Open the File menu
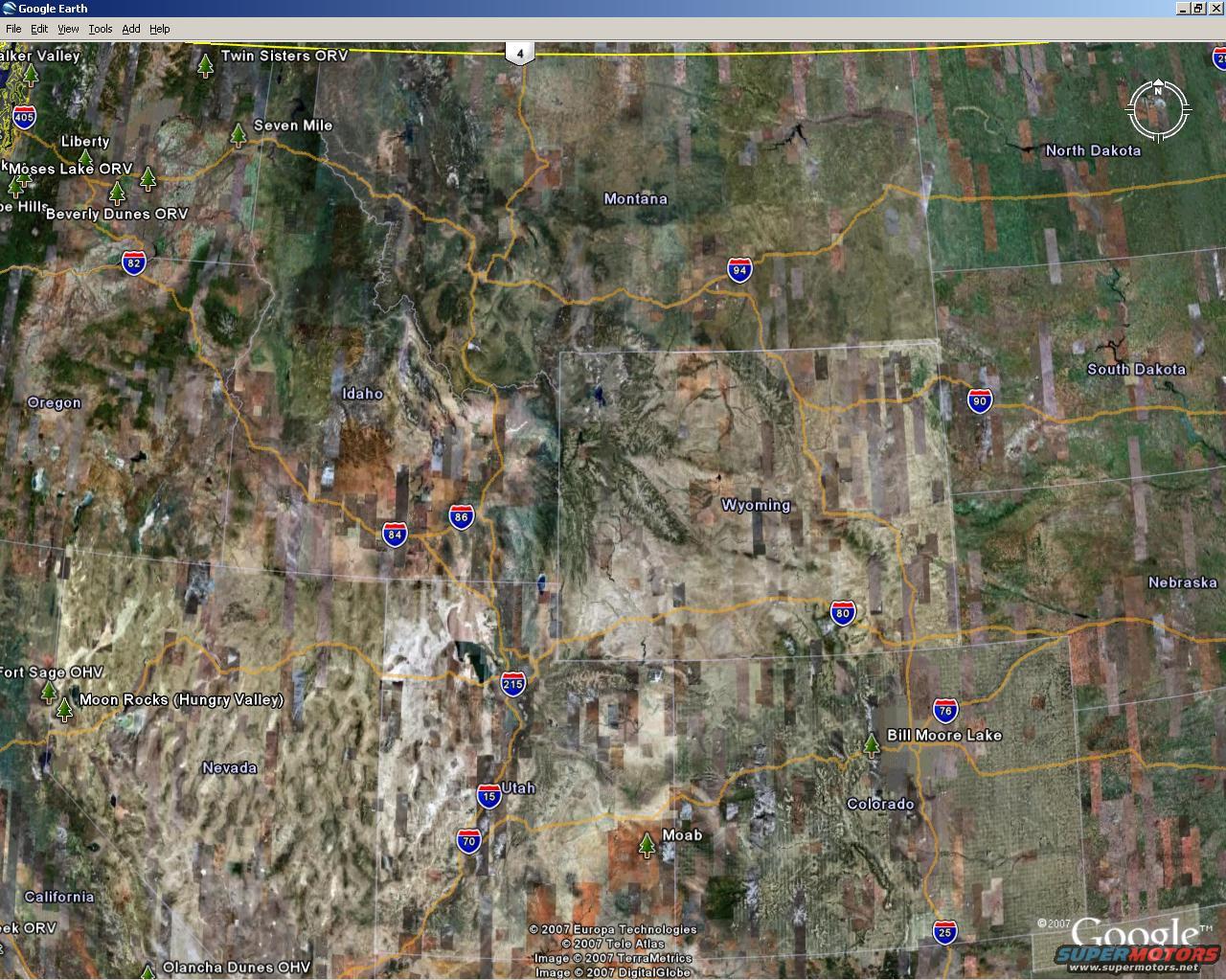Viewport: 1226px width, 980px height. (x=13, y=29)
